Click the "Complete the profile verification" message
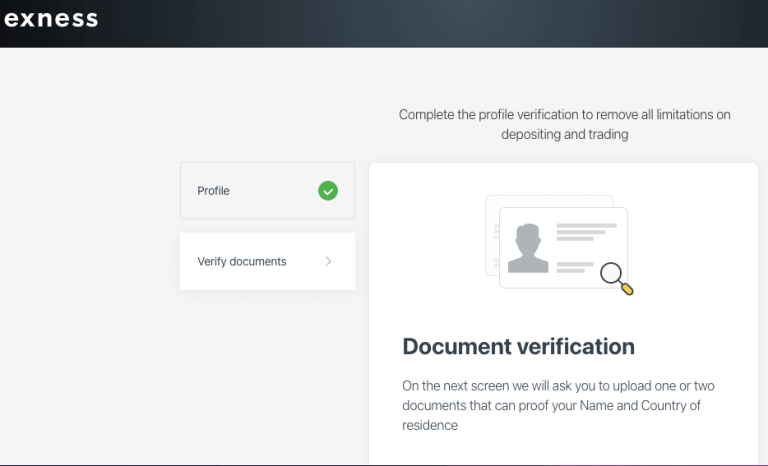 564,115
